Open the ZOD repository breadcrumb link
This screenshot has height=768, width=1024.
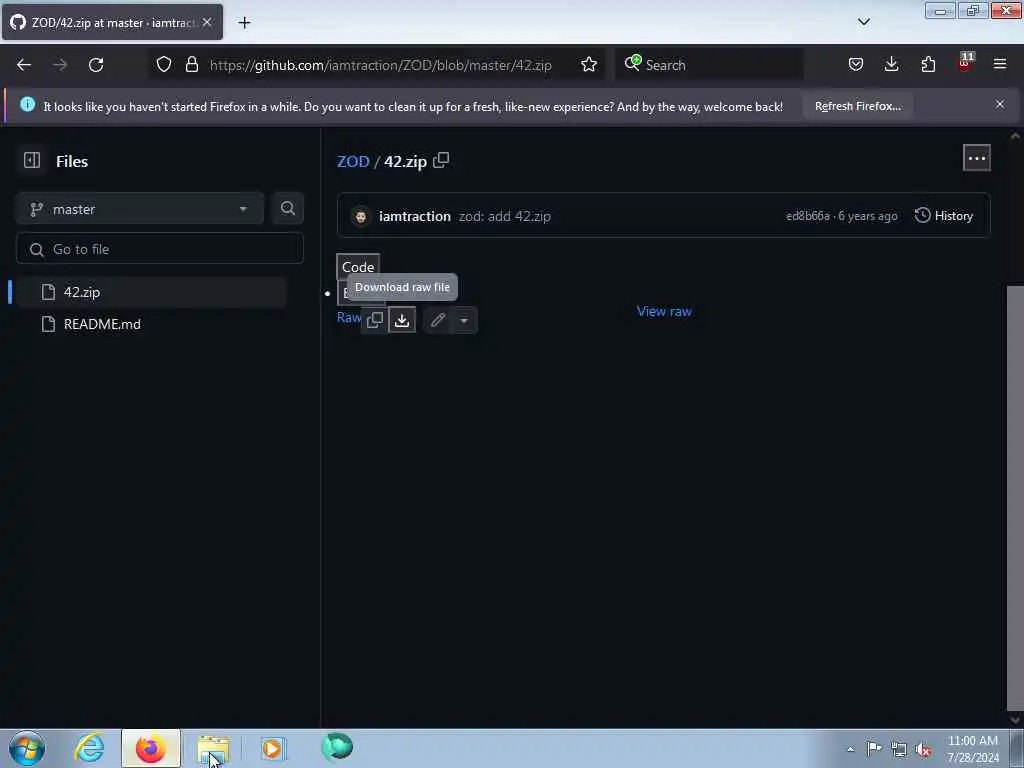[353, 161]
